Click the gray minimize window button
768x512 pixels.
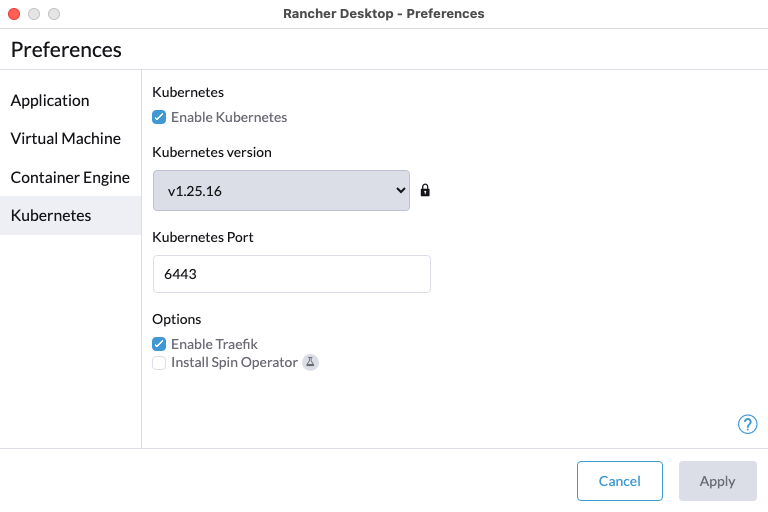pos(34,14)
